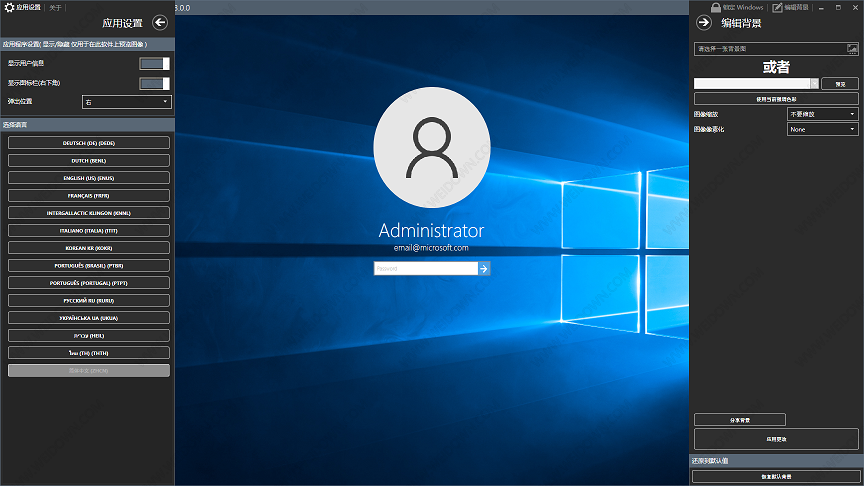Screen dimensions: 864x486
Task: Open the white color combo box dropdown arrow
Action: (x=814, y=84)
